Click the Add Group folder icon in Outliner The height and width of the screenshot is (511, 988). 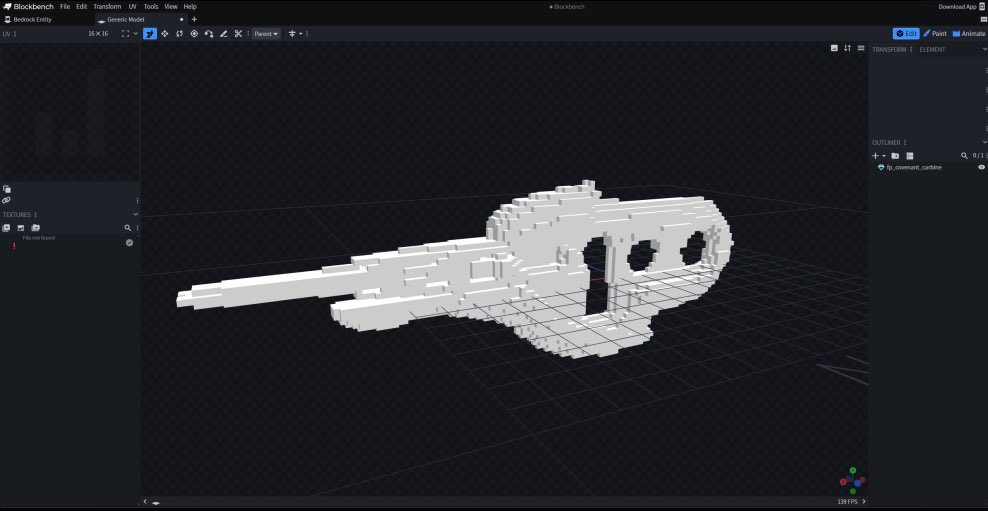click(x=895, y=156)
